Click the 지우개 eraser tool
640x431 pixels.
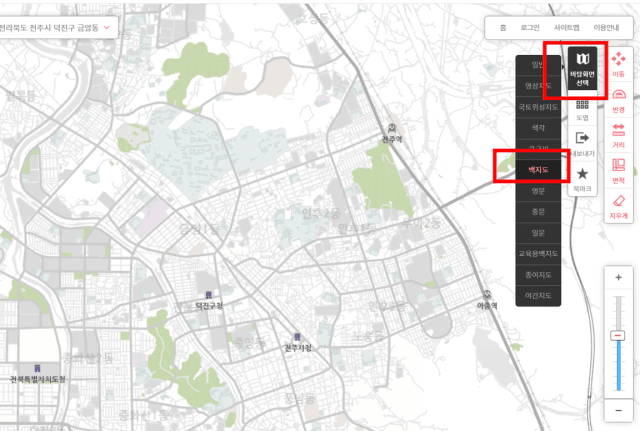[x=618, y=207]
